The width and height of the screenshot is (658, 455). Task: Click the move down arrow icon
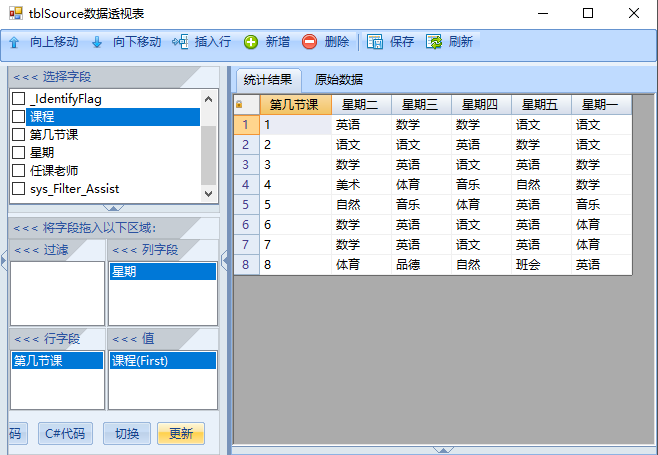(x=97, y=42)
